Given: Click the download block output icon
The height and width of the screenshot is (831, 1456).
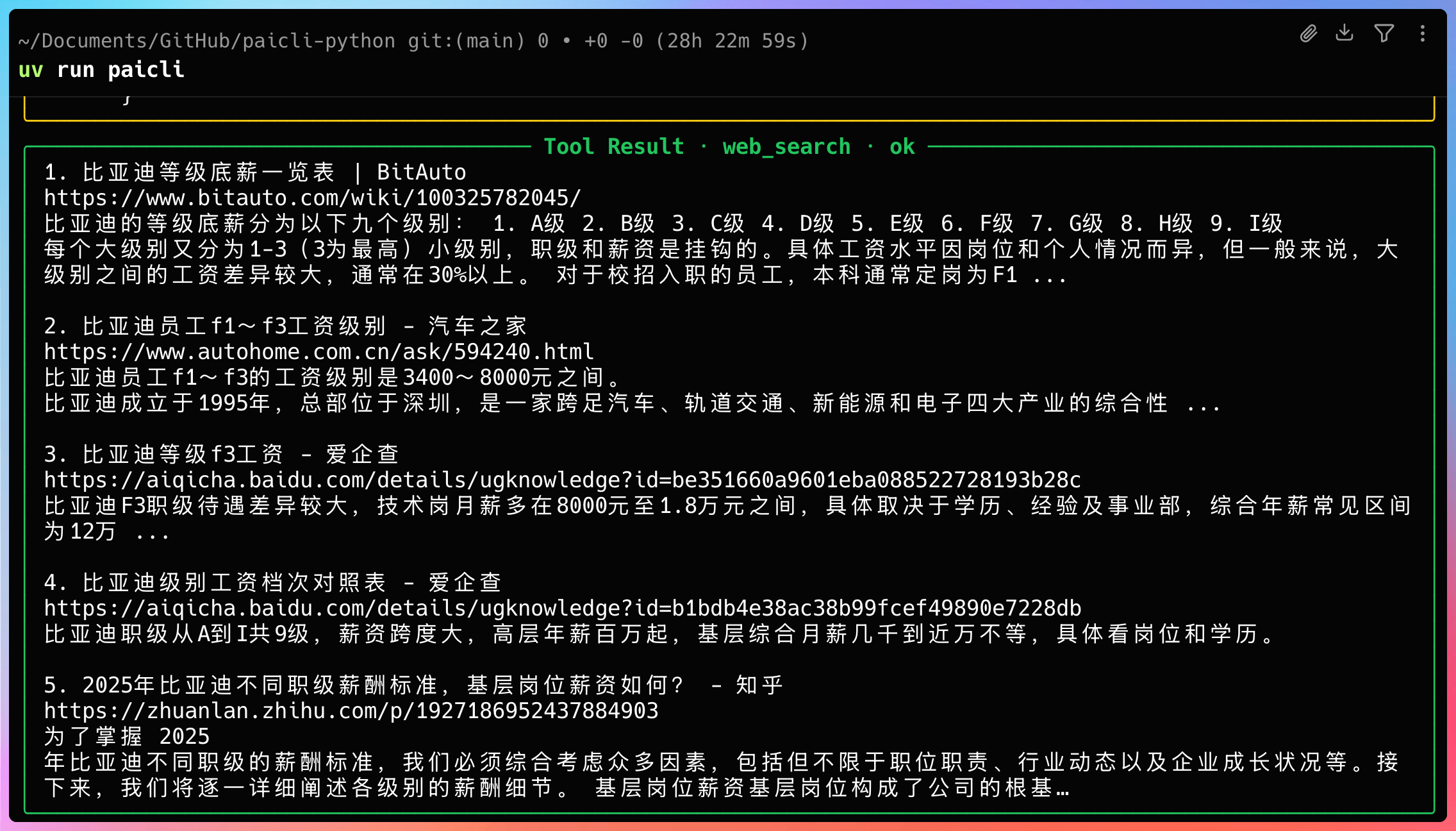Looking at the screenshot, I should pyautogui.click(x=1344, y=33).
